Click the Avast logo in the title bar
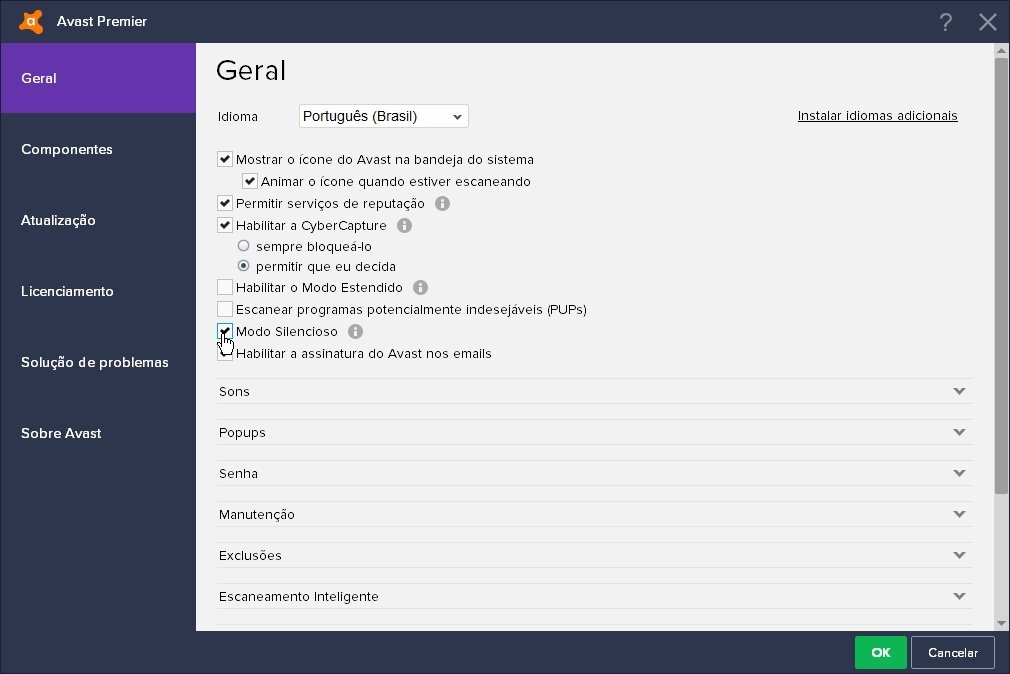The width and height of the screenshot is (1010, 674). (31, 20)
